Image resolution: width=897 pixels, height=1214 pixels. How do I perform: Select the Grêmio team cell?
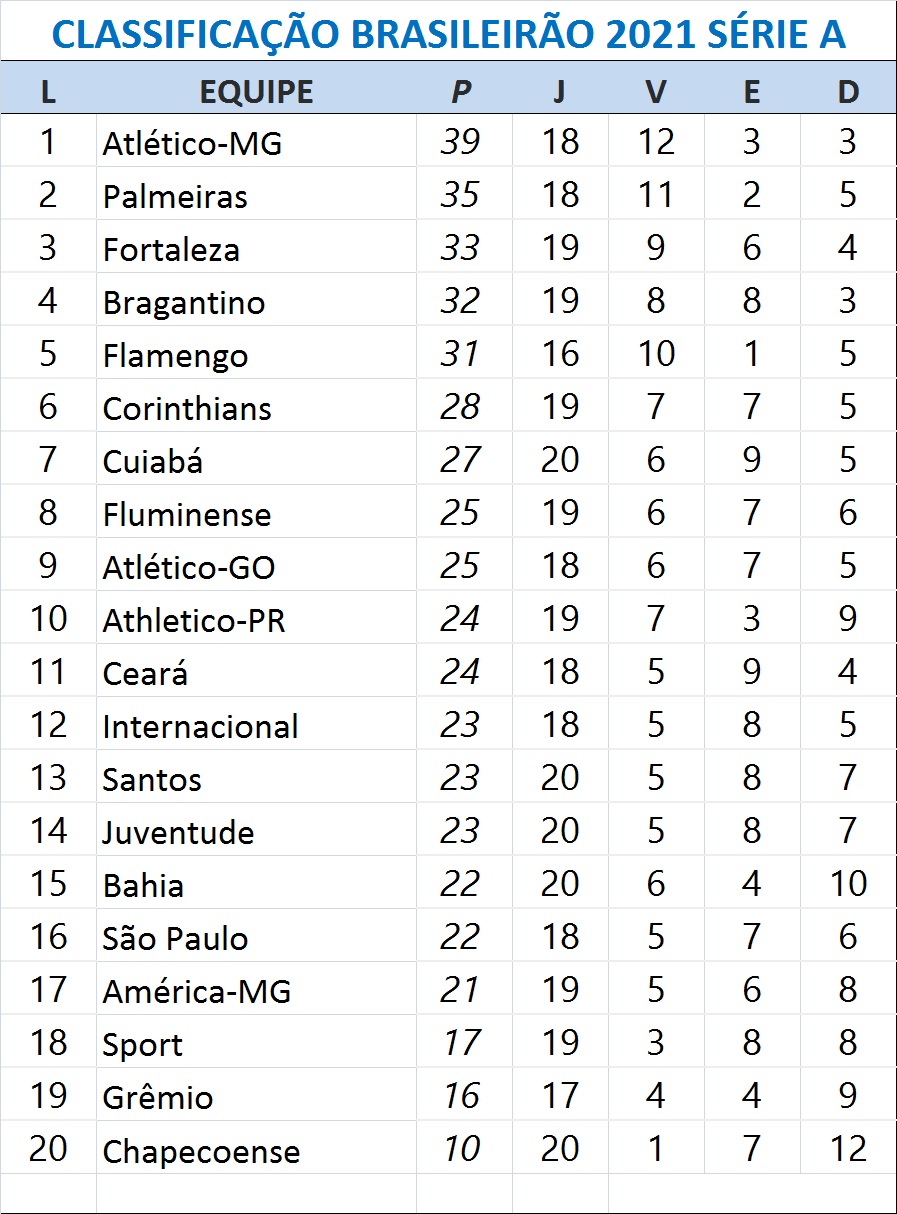pos(158,1098)
